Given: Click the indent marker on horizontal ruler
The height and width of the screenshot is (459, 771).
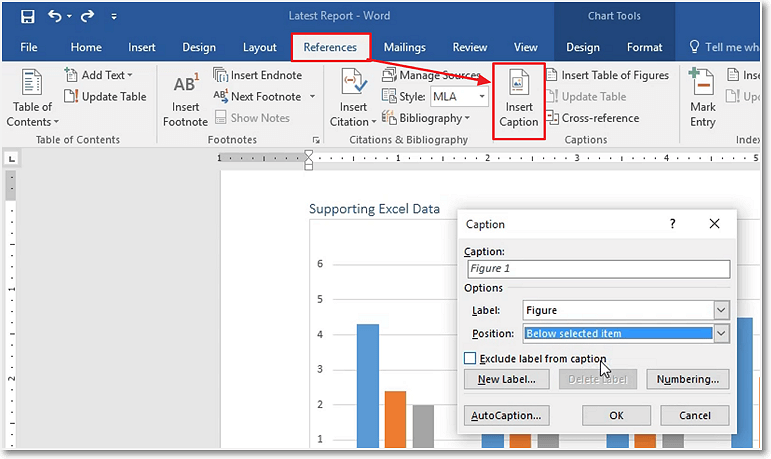Looking at the screenshot, I should tap(308, 160).
